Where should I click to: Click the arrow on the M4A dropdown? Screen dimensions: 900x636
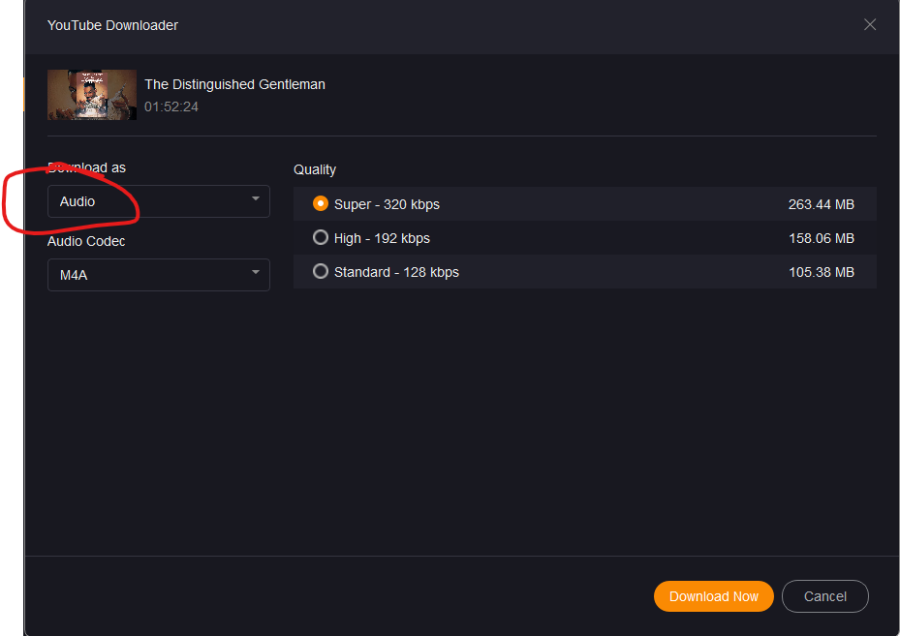(x=255, y=273)
